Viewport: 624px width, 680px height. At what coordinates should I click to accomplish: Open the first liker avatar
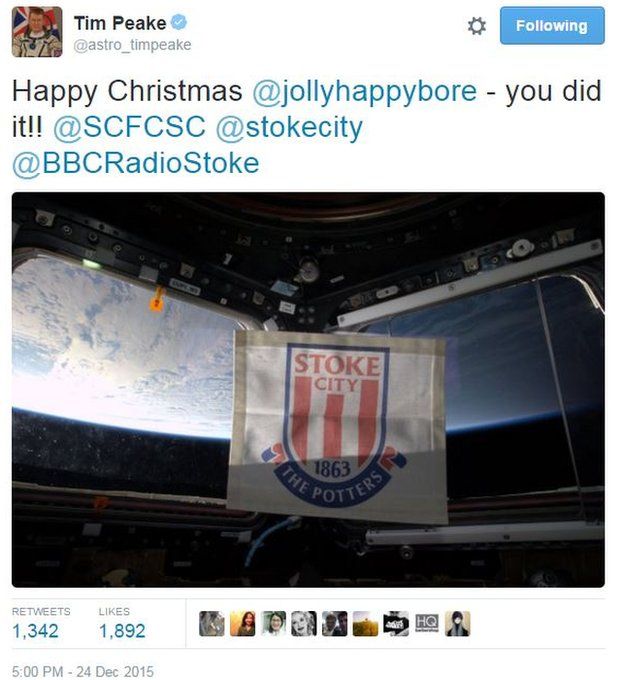click(x=212, y=624)
